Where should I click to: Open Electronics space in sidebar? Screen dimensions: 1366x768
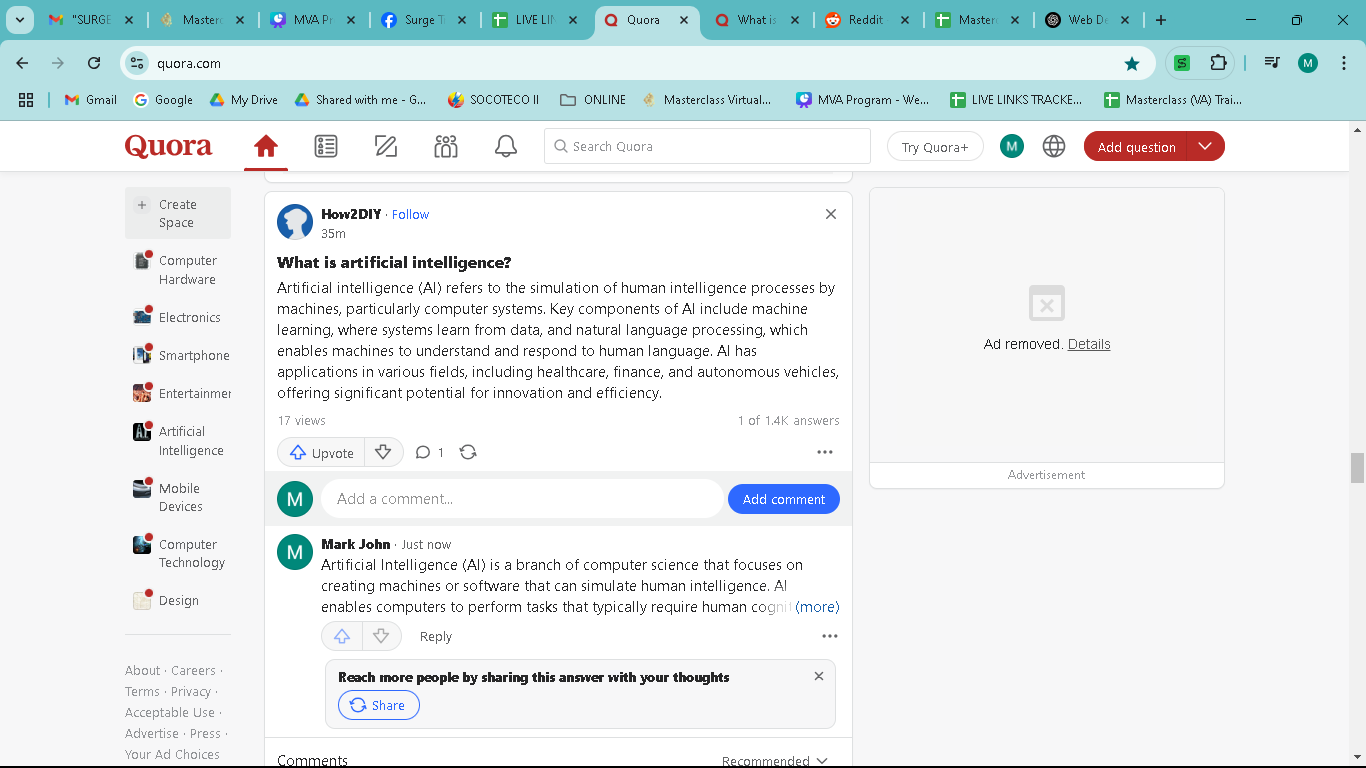[x=177, y=317]
